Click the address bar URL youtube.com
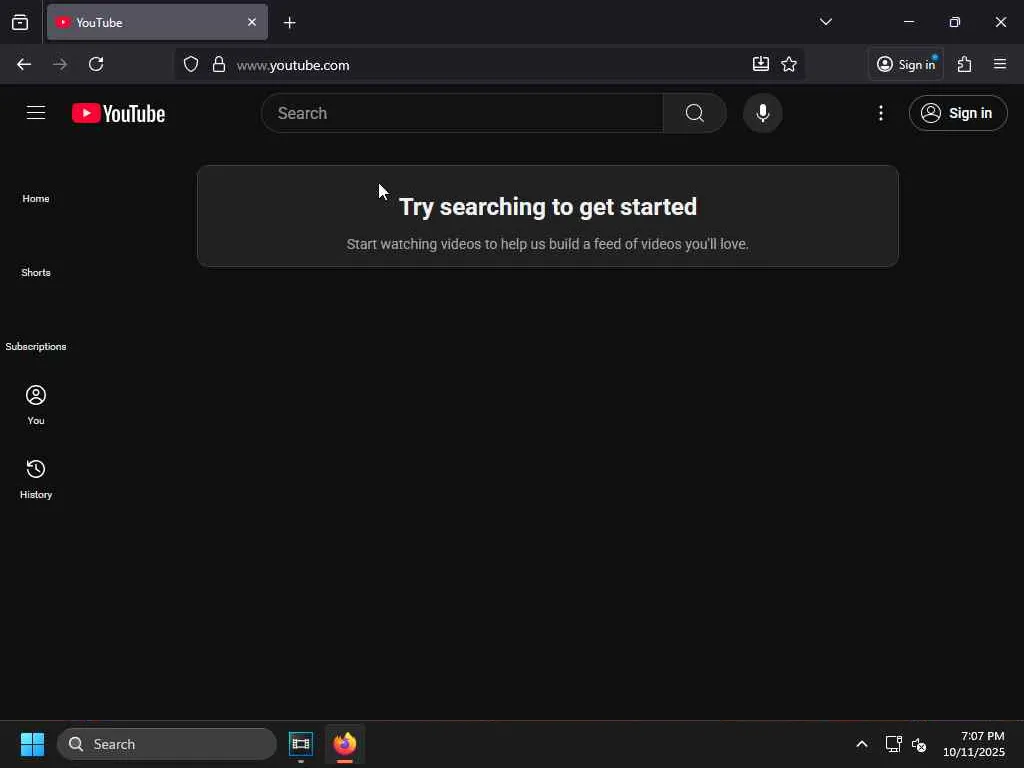 [x=293, y=65]
